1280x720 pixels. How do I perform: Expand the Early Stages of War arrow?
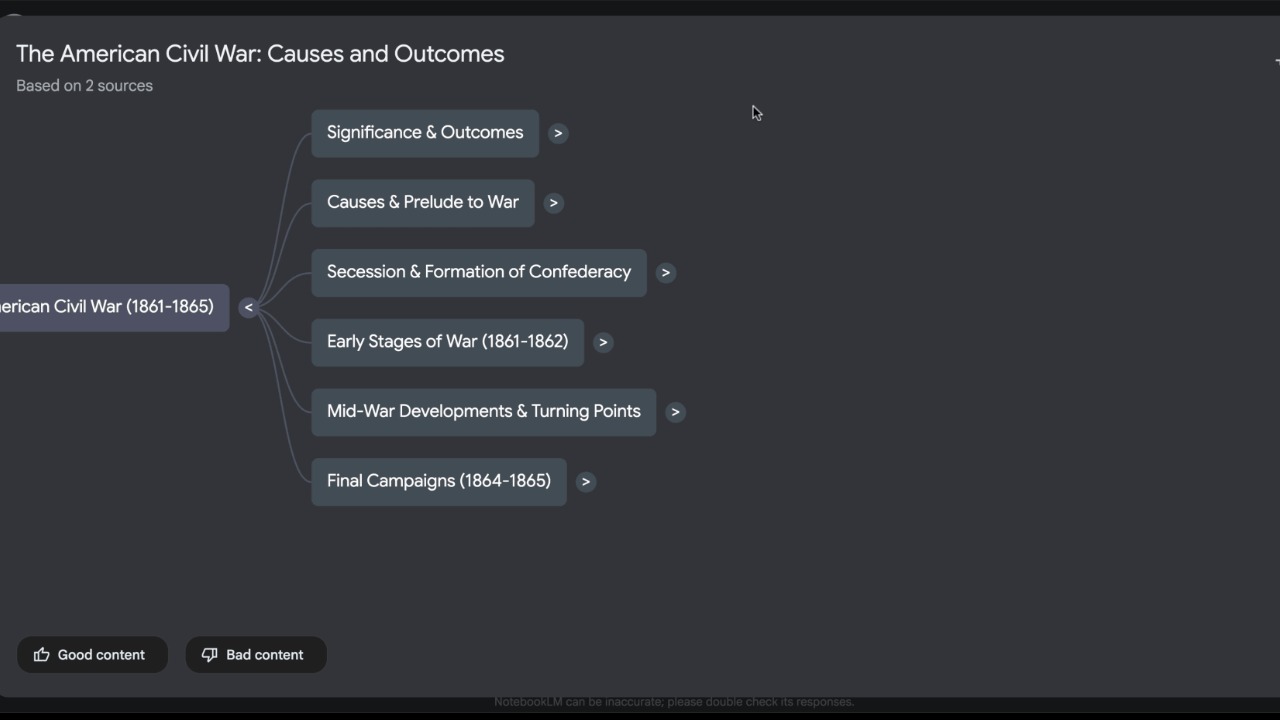pos(602,342)
